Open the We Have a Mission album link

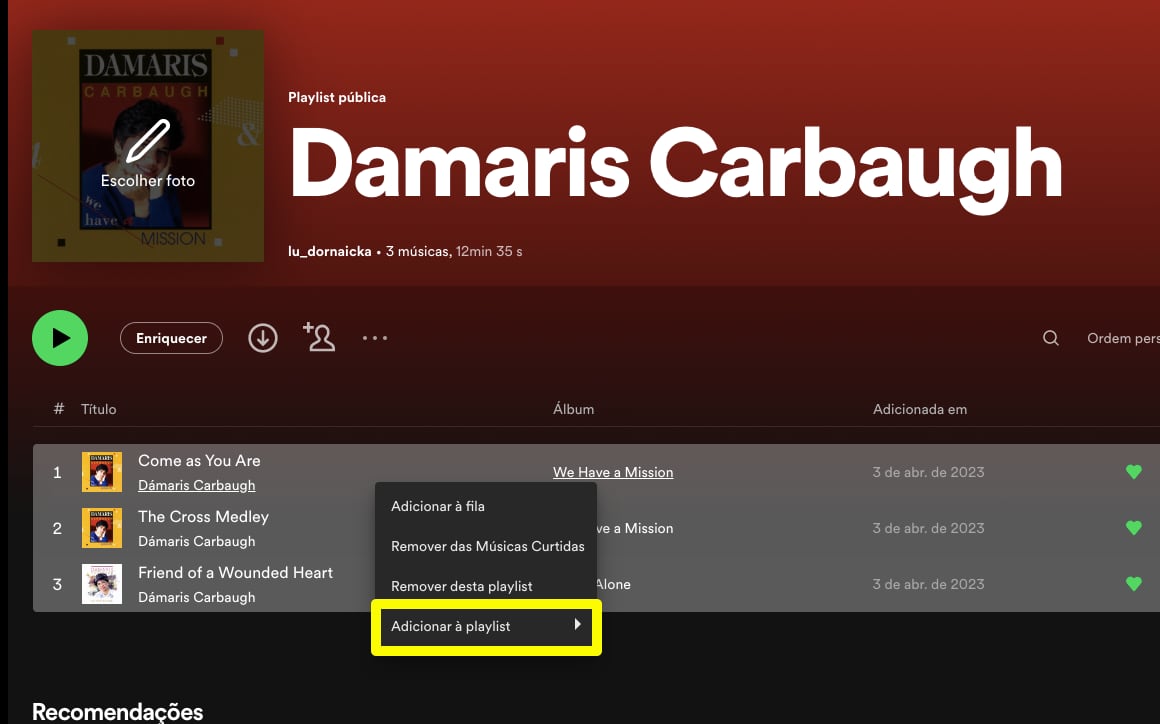coord(613,472)
